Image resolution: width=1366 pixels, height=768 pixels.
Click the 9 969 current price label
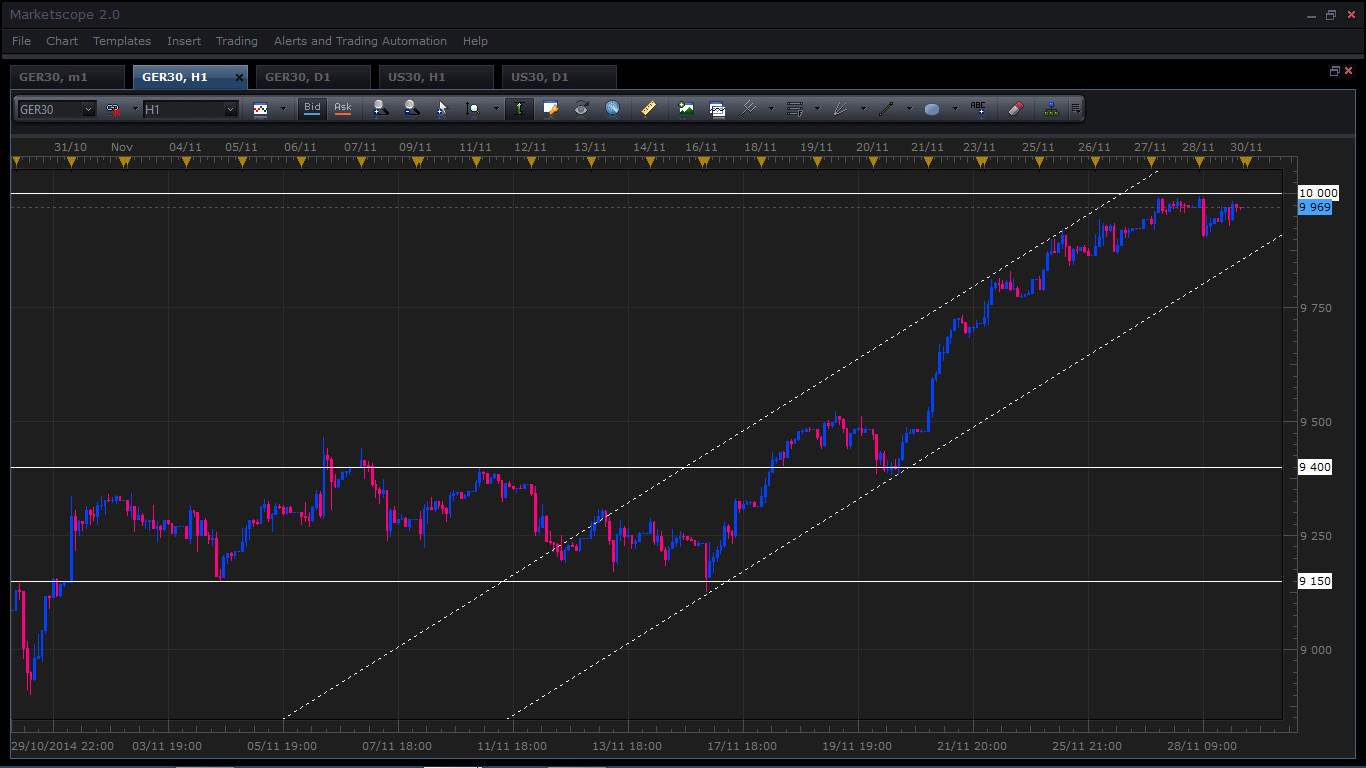1314,207
